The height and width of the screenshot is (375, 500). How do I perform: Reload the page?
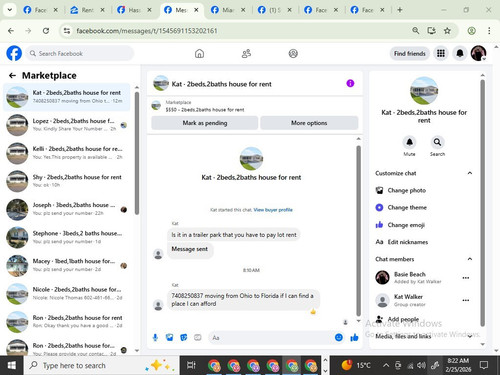pyautogui.click(x=46, y=31)
